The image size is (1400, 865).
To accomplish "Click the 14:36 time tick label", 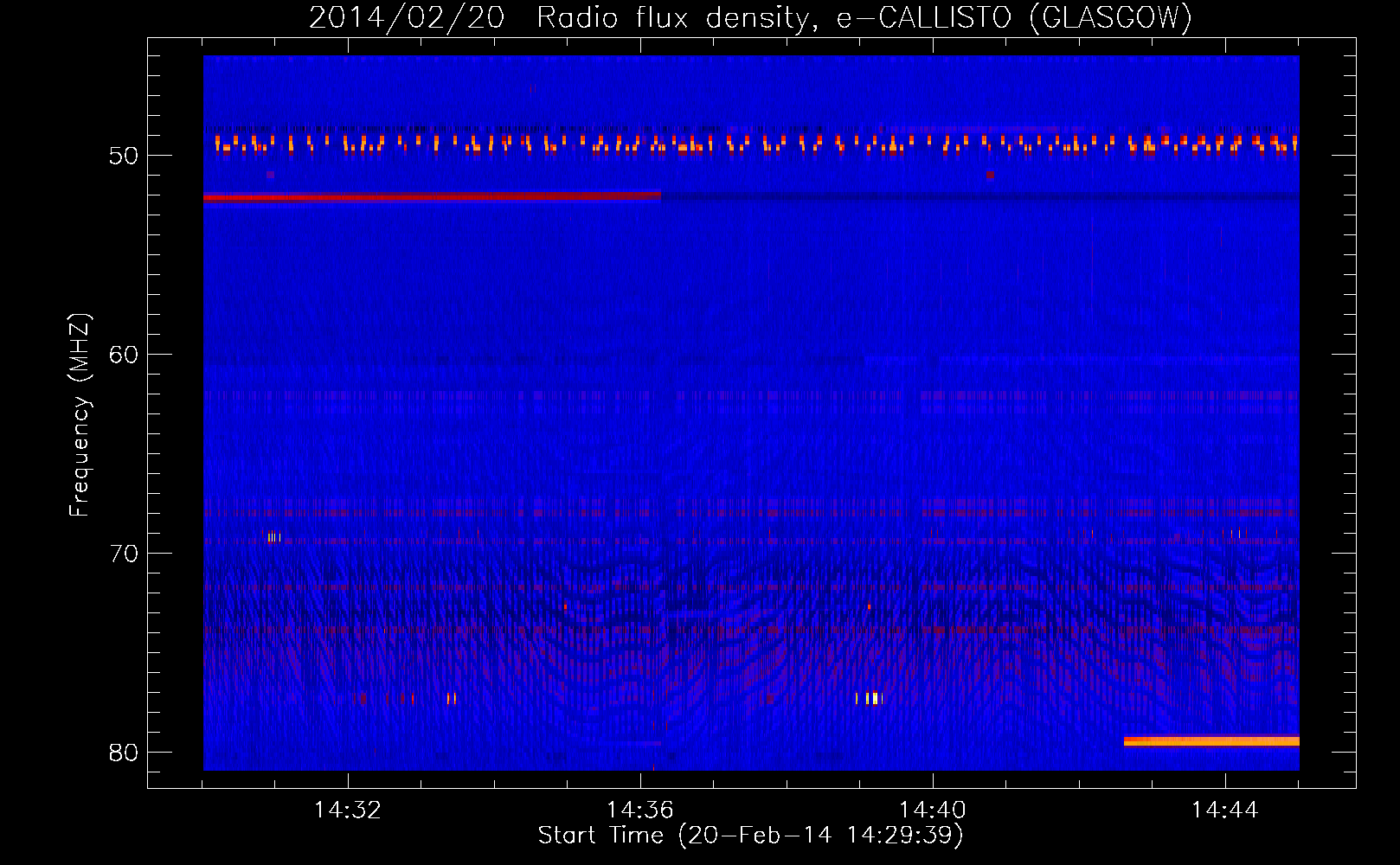I will (639, 811).
